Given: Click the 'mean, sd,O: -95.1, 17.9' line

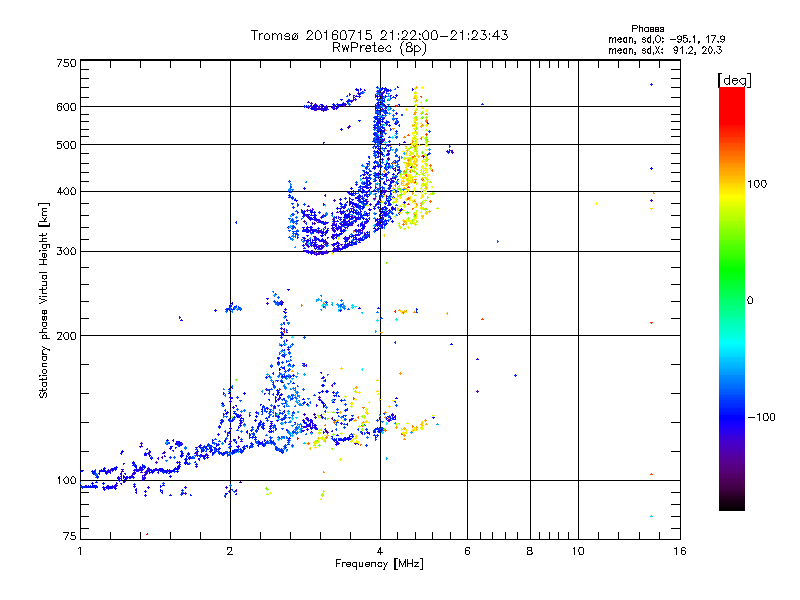Looking at the screenshot, I should click(666, 39).
